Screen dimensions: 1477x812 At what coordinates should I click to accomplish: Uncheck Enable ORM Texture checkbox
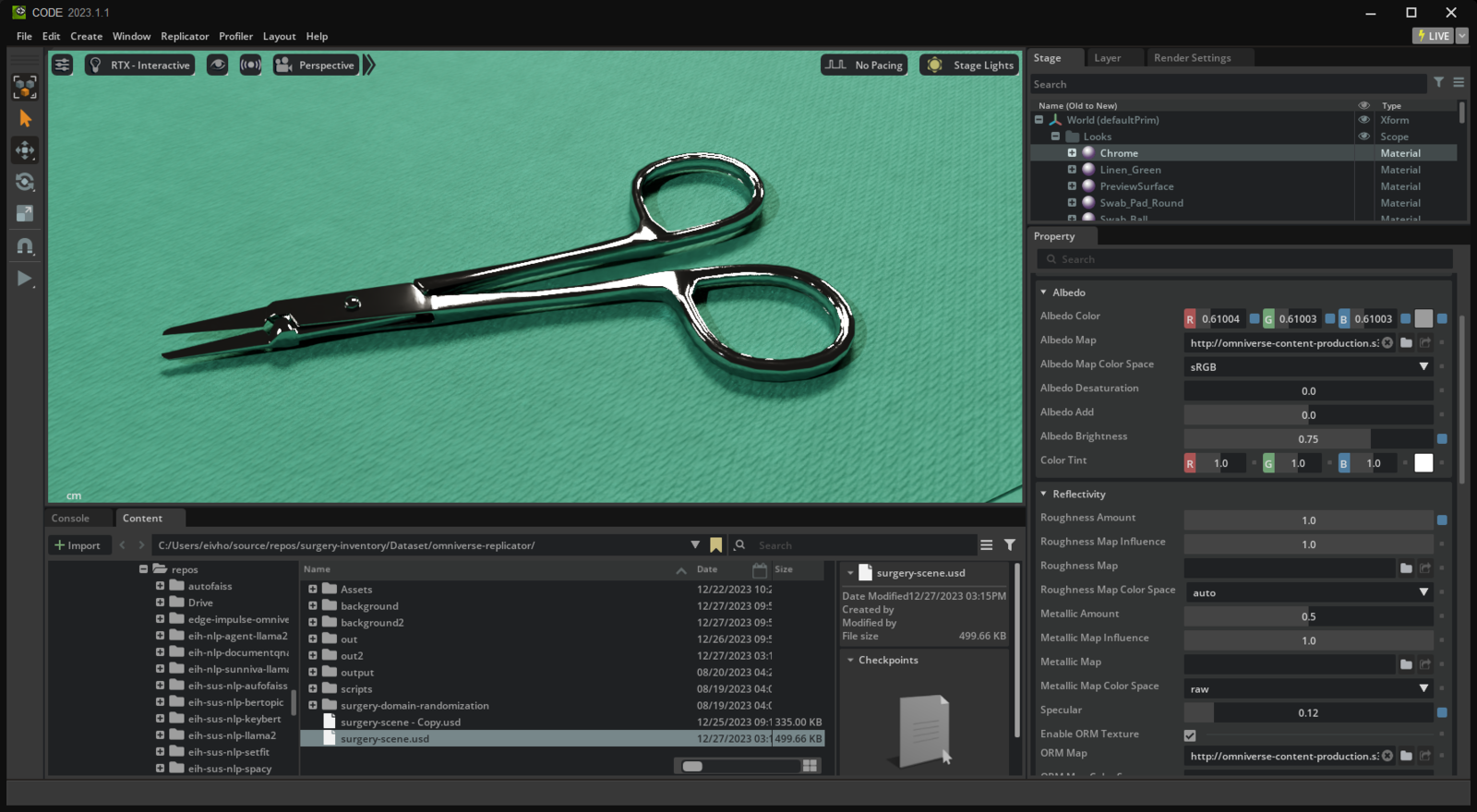pyautogui.click(x=1190, y=735)
